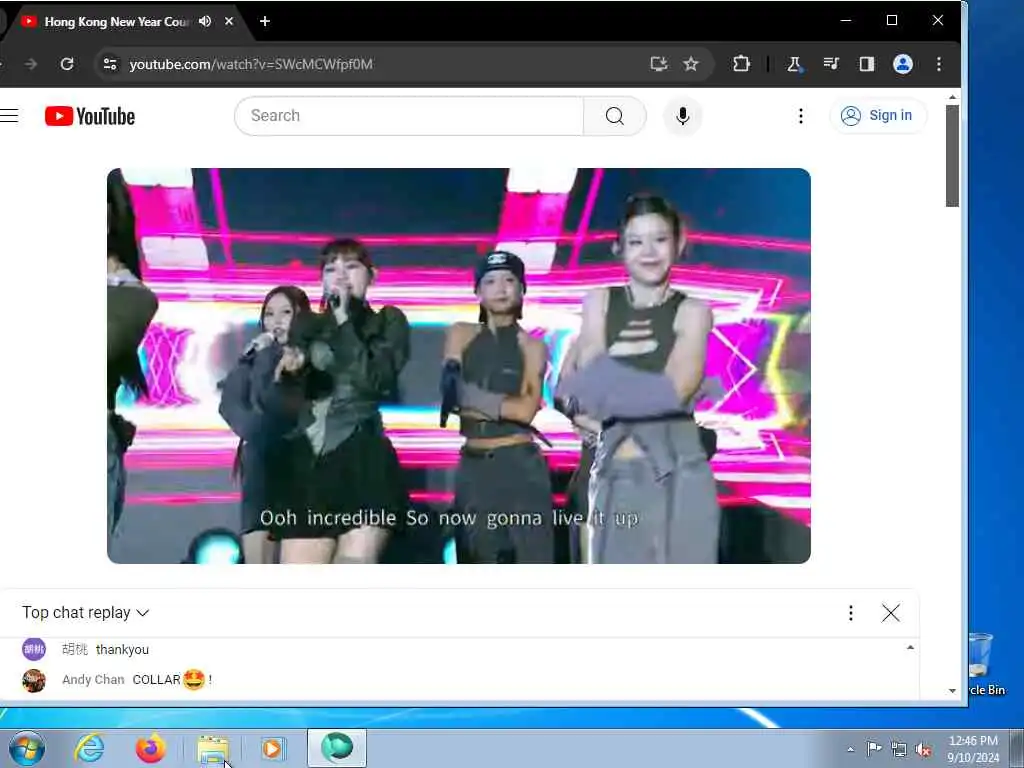This screenshot has width=1024, height=768.
Task: Open a new browser tab
Action: [x=264, y=22]
